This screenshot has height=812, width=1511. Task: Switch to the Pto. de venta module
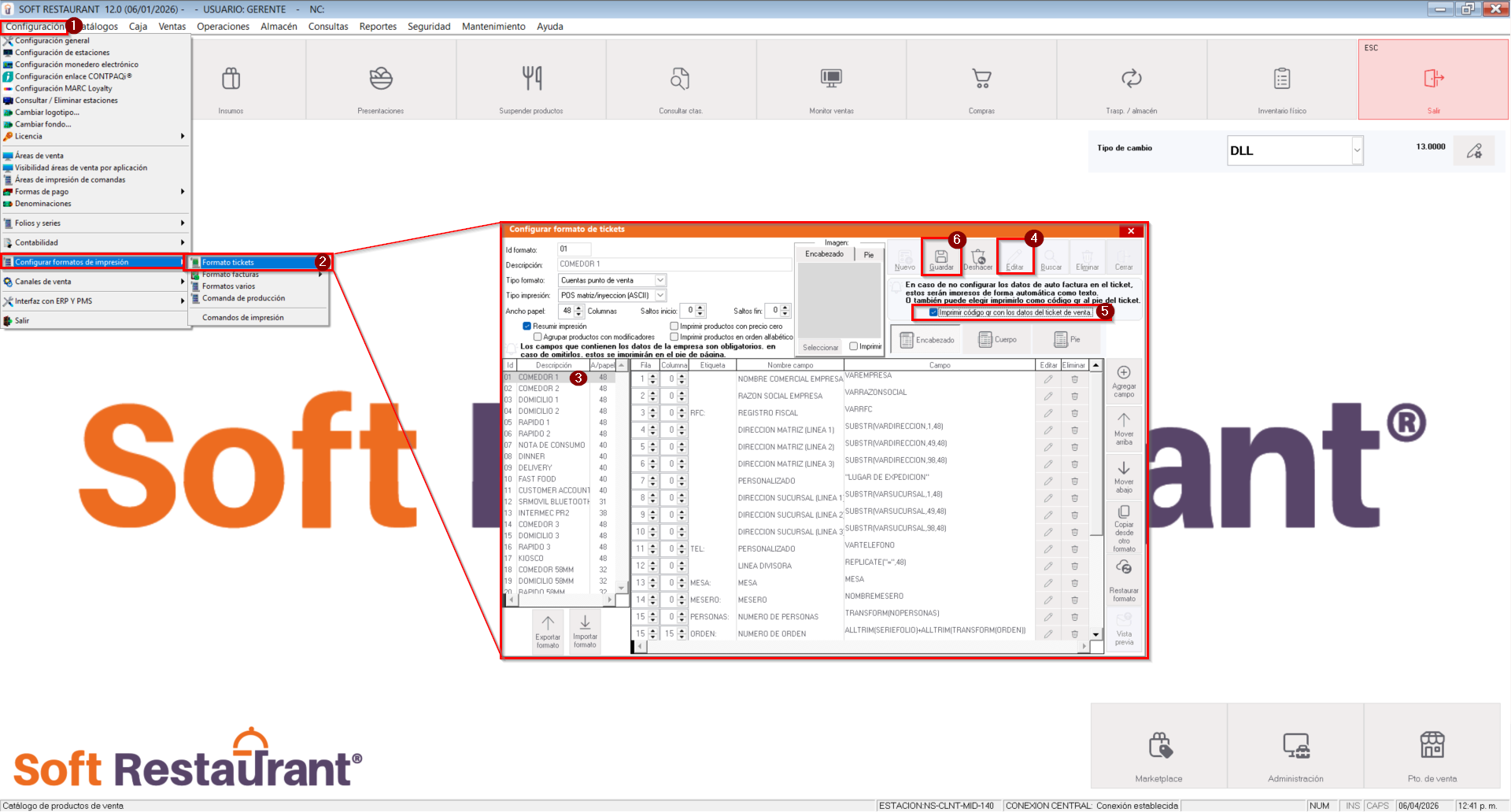coord(1432,747)
